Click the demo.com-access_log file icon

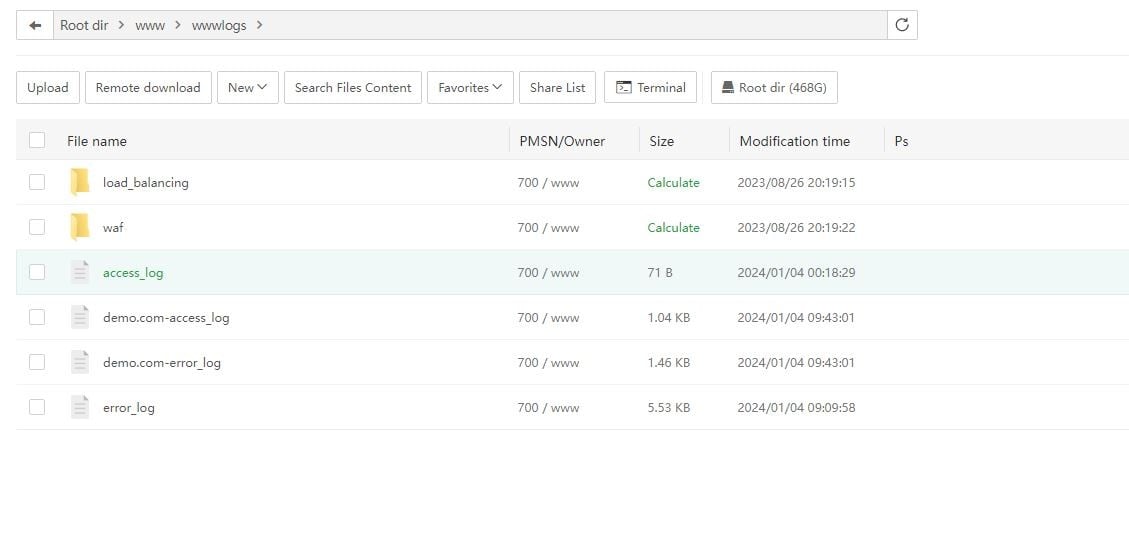coord(80,317)
